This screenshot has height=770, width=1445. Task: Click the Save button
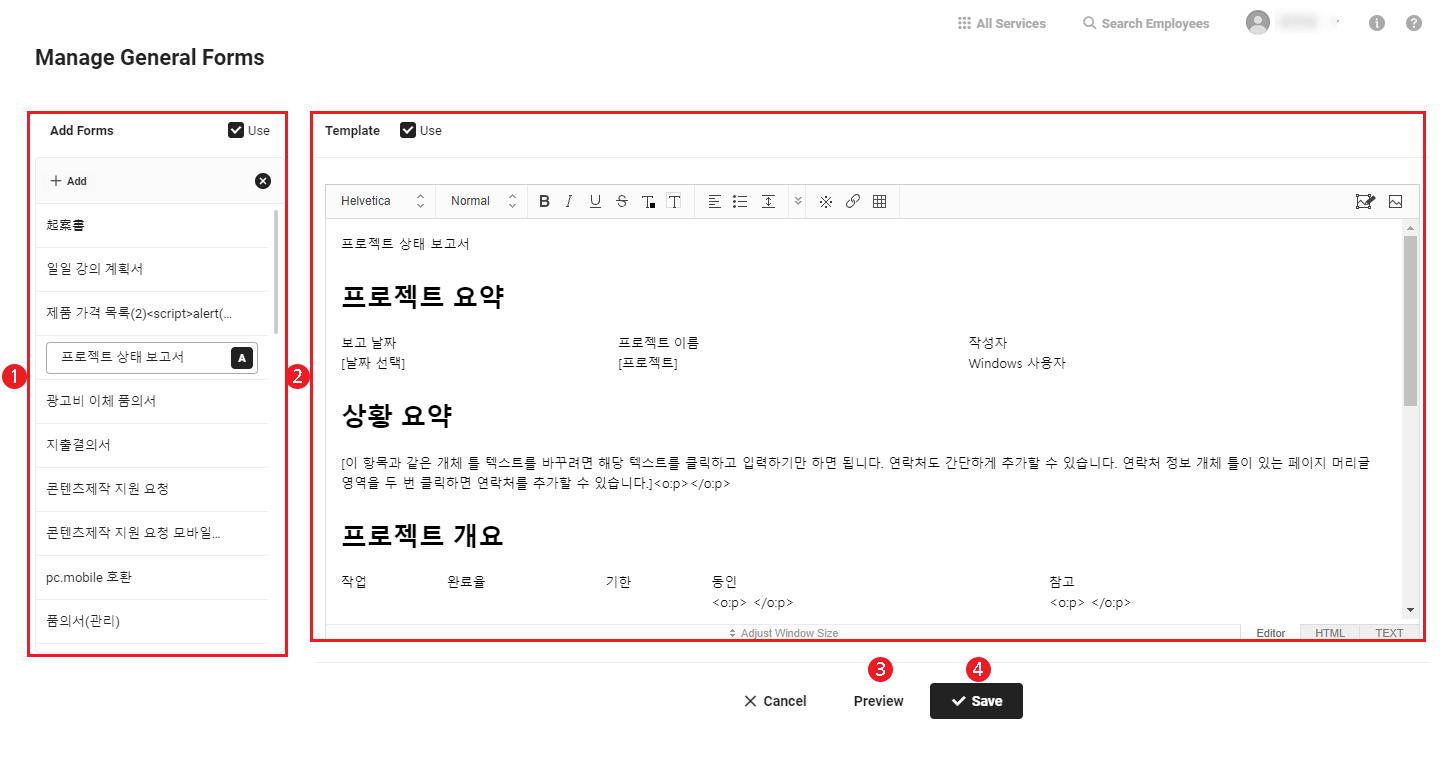[x=976, y=701]
